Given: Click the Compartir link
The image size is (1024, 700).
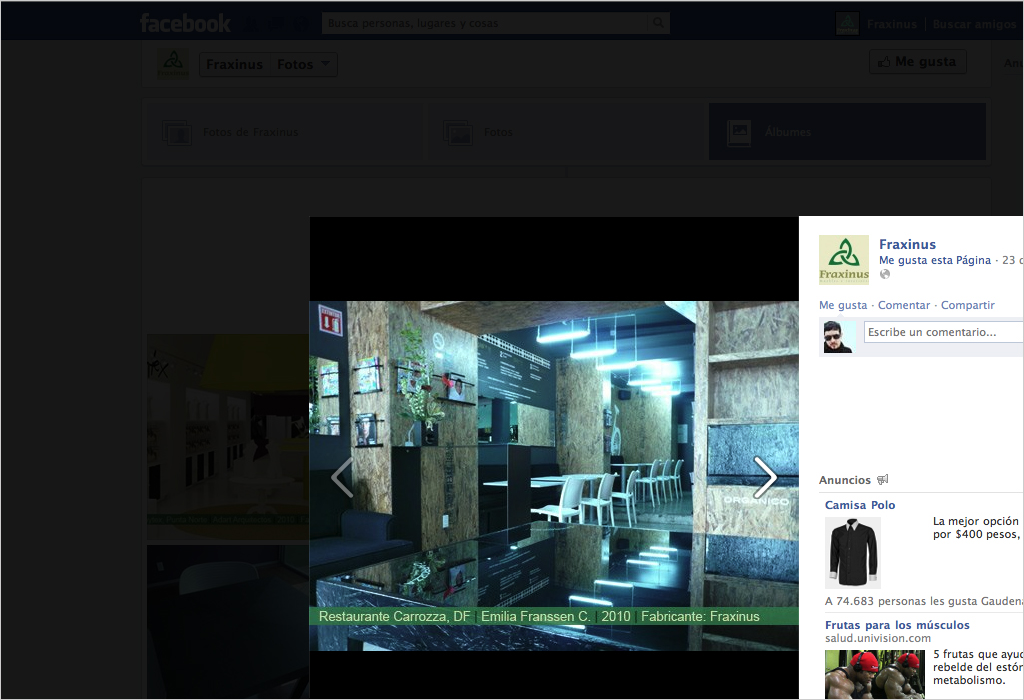Looking at the screenshot, I should pyautogui.click(x=967, y=305).
